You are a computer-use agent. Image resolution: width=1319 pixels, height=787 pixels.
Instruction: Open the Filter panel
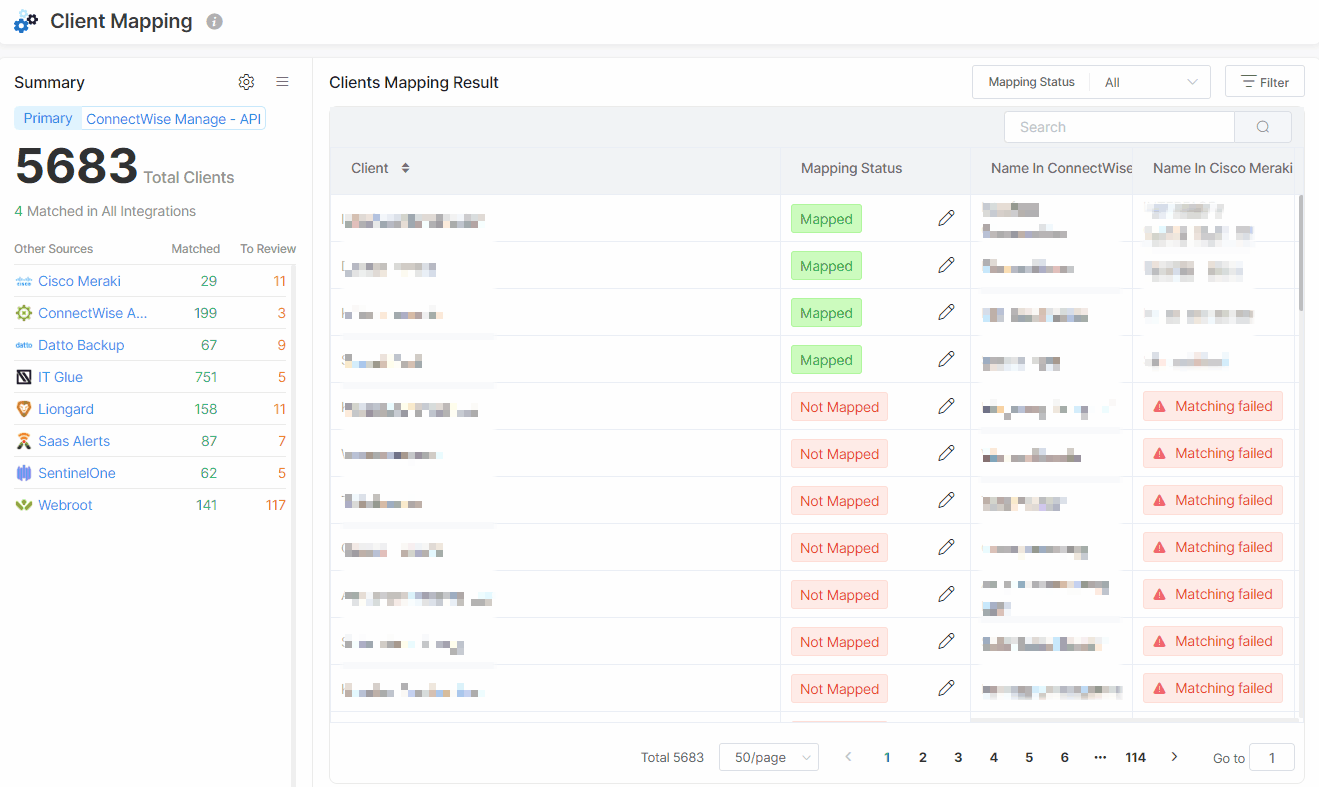[x=1264, y=81]
